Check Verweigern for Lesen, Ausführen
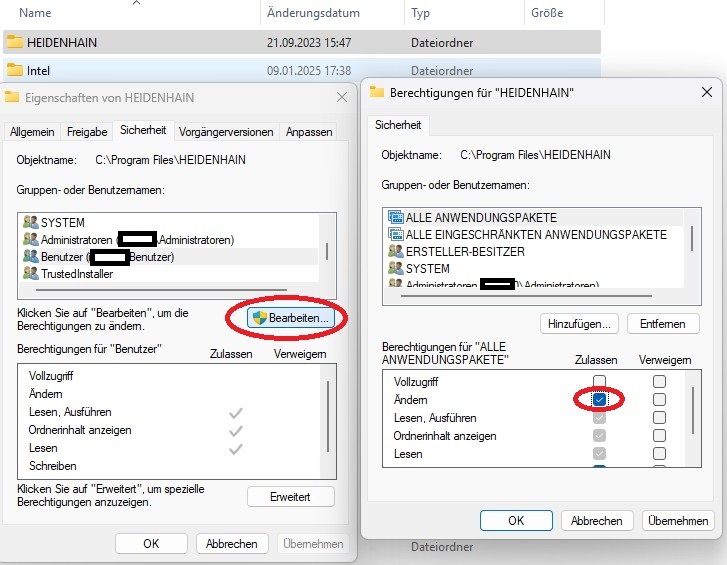 (x=659, y=418)
